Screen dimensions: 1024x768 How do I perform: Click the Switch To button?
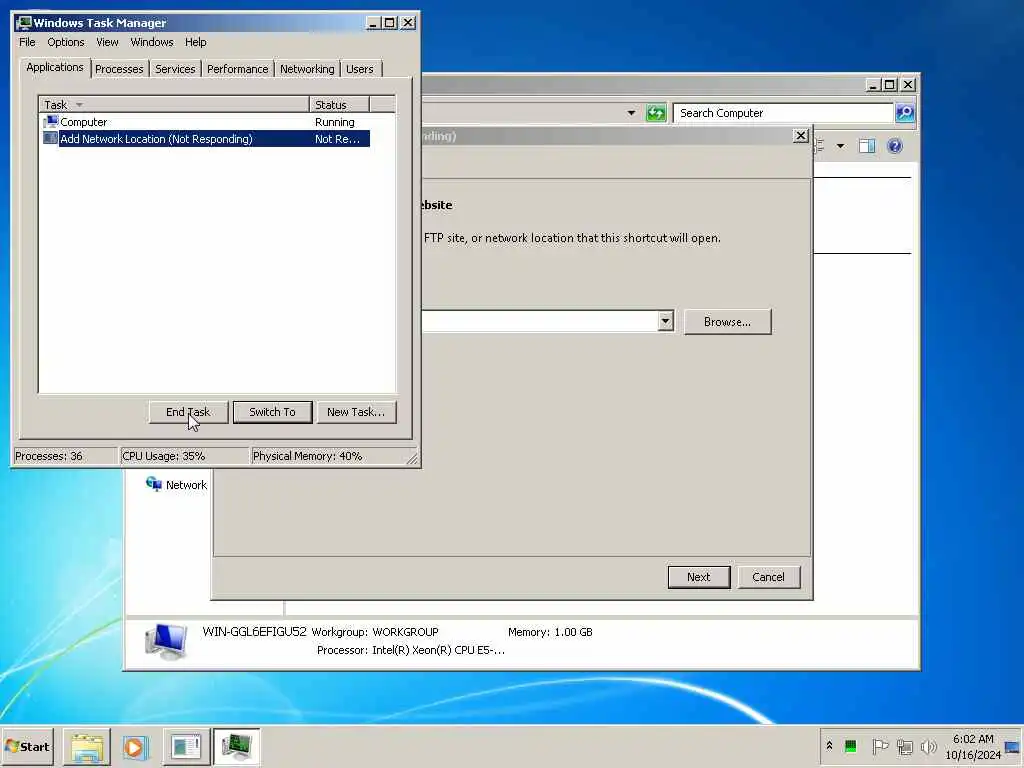tap(272, 412)
